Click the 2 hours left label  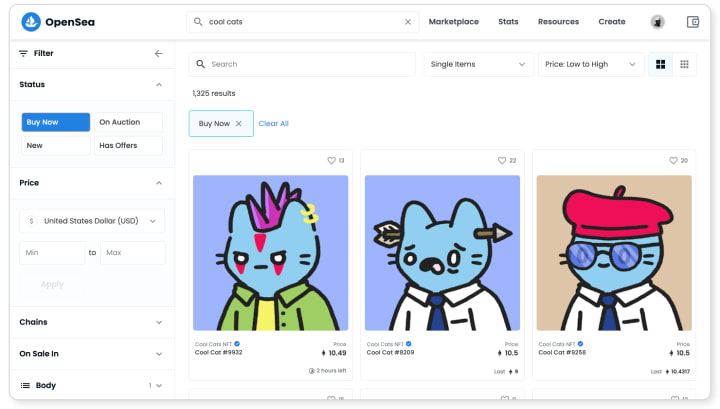click(x=331, y=370)
